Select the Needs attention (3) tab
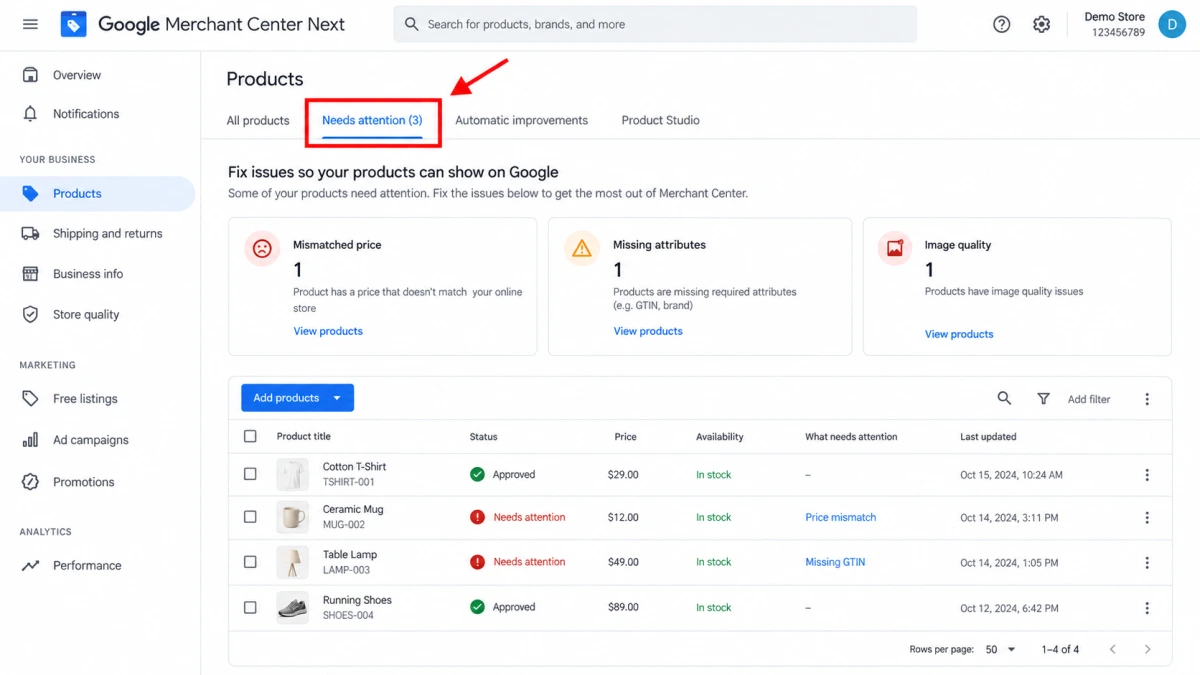The width and height of the screenshot is (1200, 675). pyautogui.click(x=372, y=120)
